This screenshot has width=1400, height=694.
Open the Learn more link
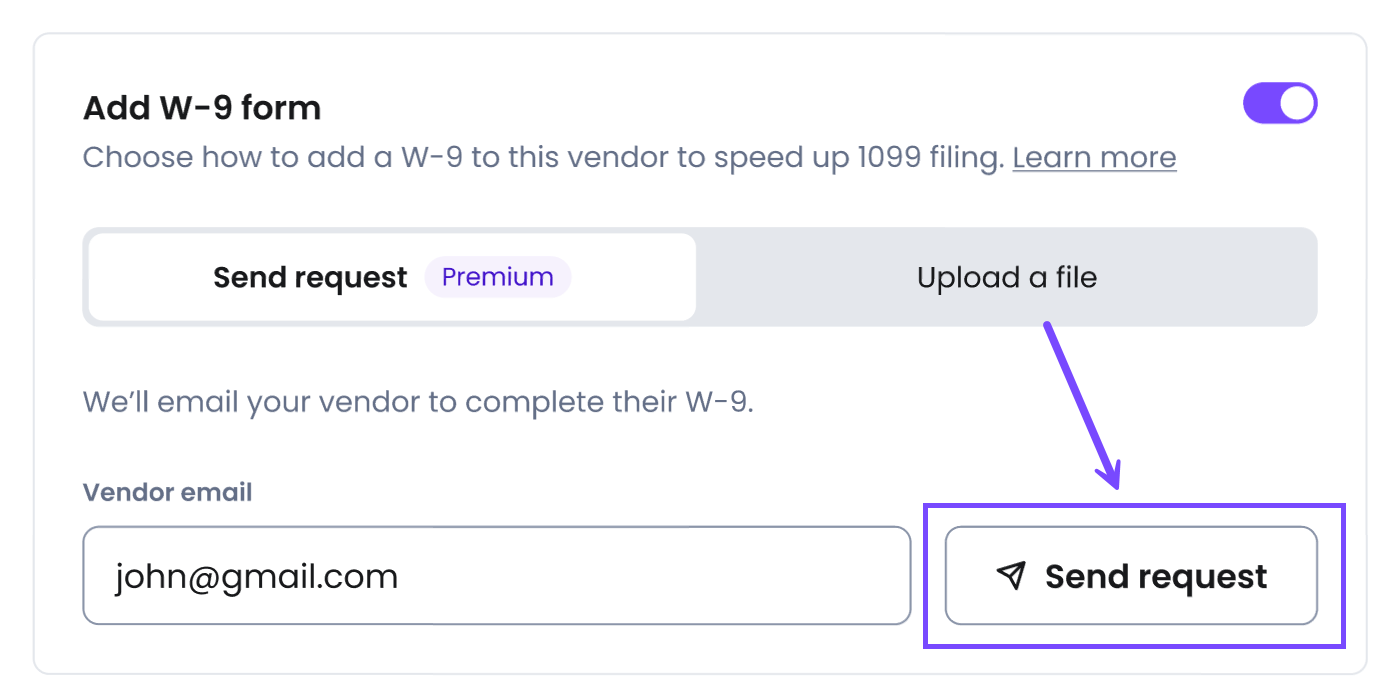[x=1094, y=158]
